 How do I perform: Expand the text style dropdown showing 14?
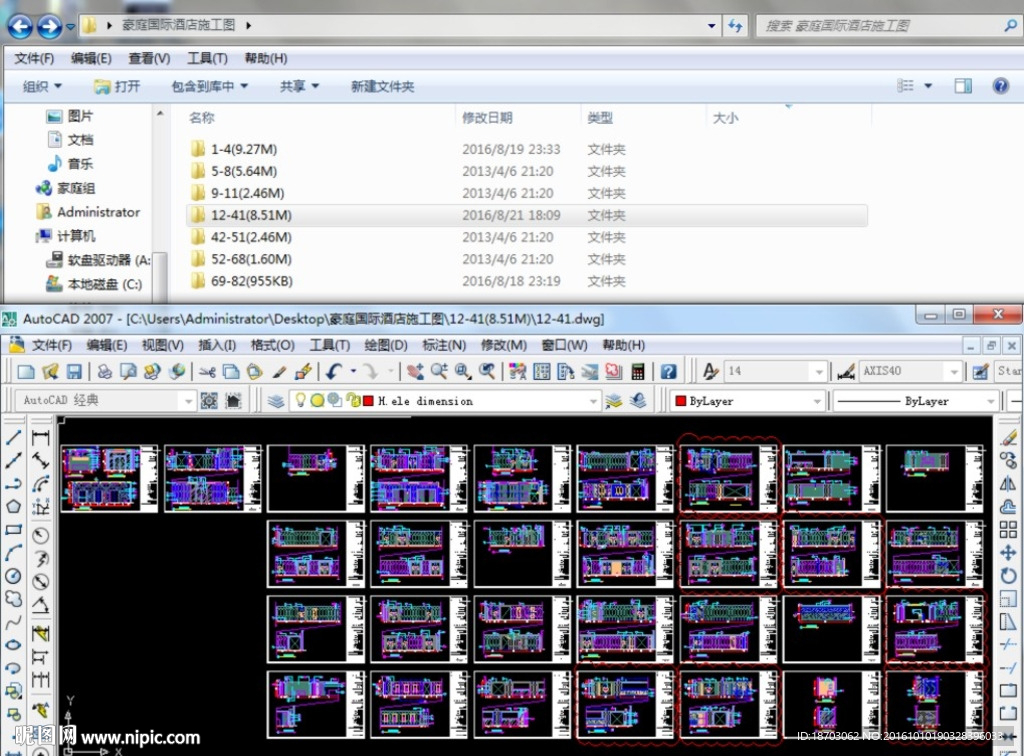tap(819, 371)
